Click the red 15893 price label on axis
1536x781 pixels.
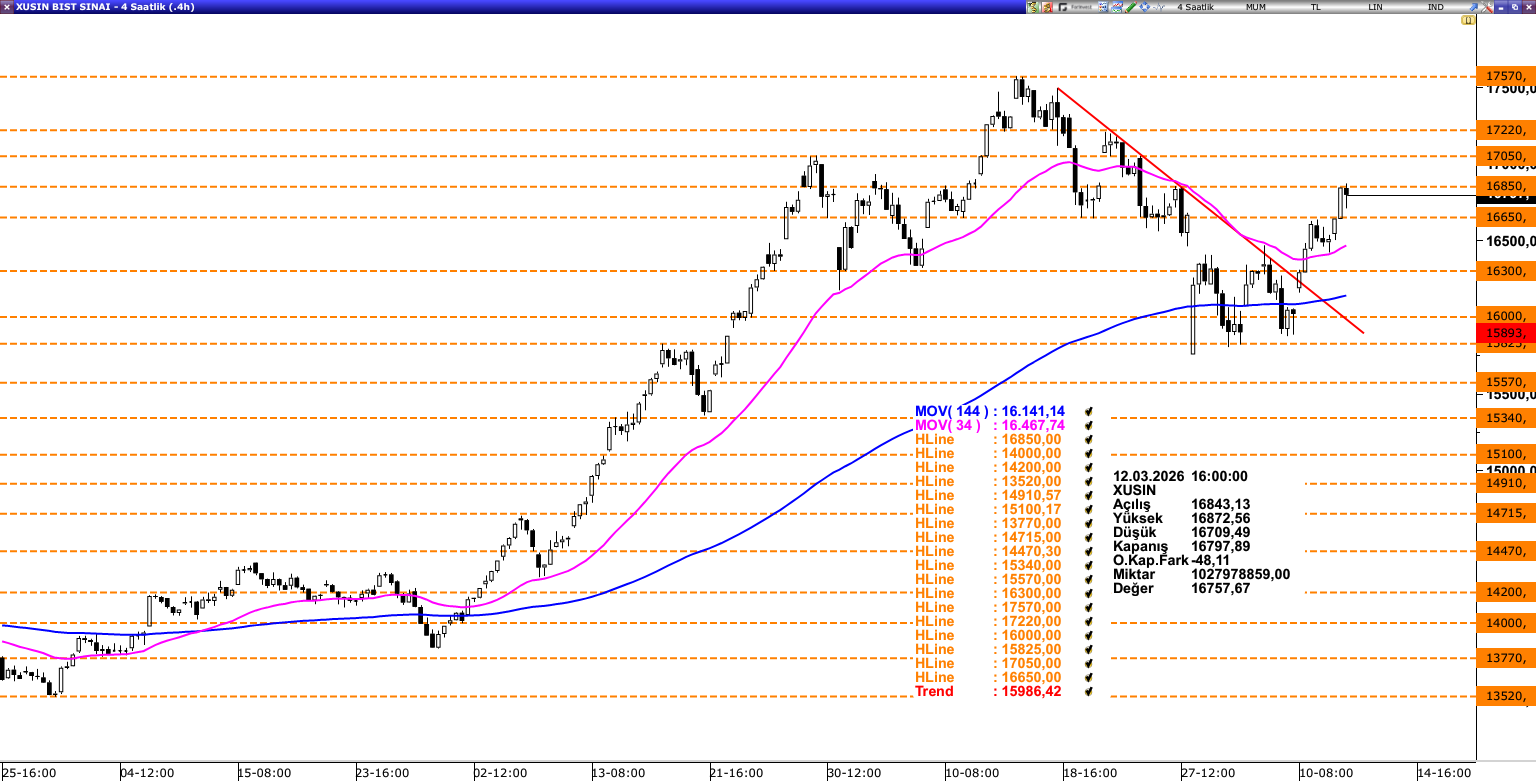1505,333
